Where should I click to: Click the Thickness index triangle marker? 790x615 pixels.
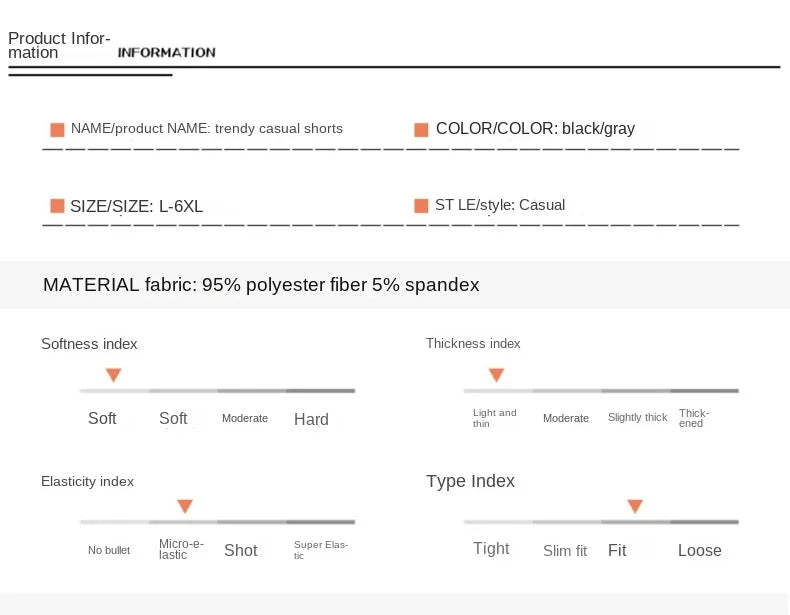[x=496, y=375]
